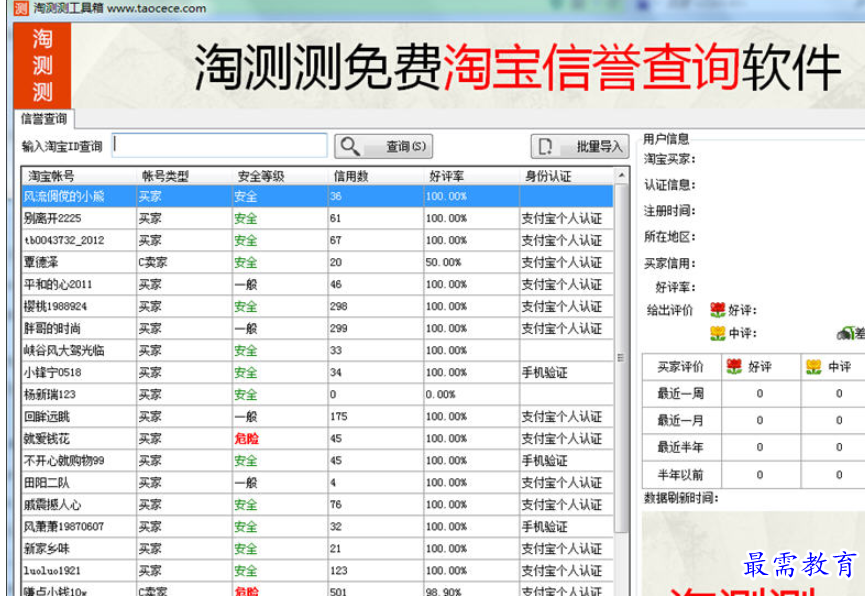This screenshot has height=596, width=865.
Task: Select the account 别离开2225
Action: [x=52, y=219]
